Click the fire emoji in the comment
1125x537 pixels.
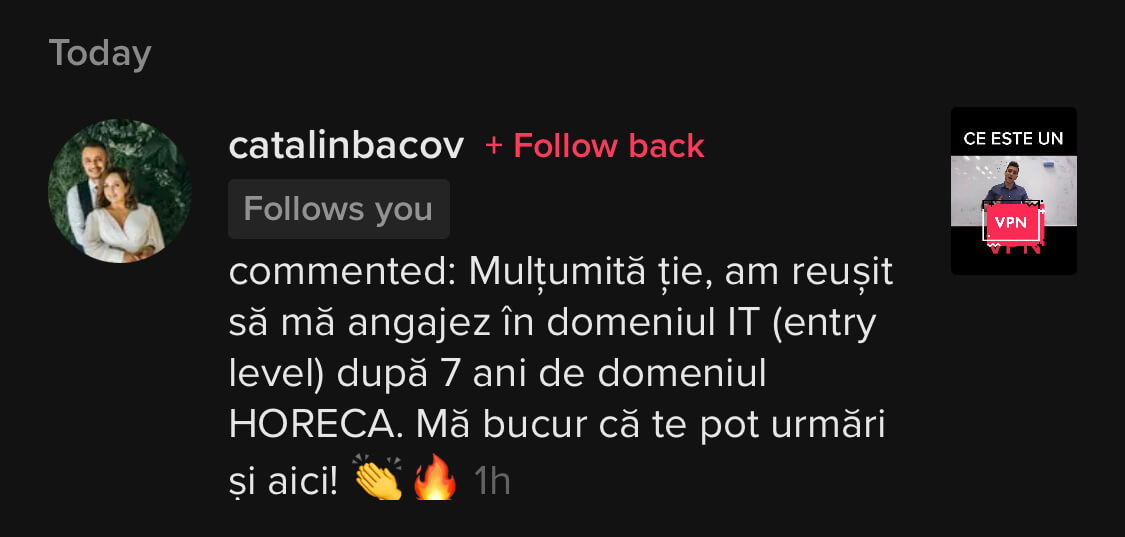point(436,477)
